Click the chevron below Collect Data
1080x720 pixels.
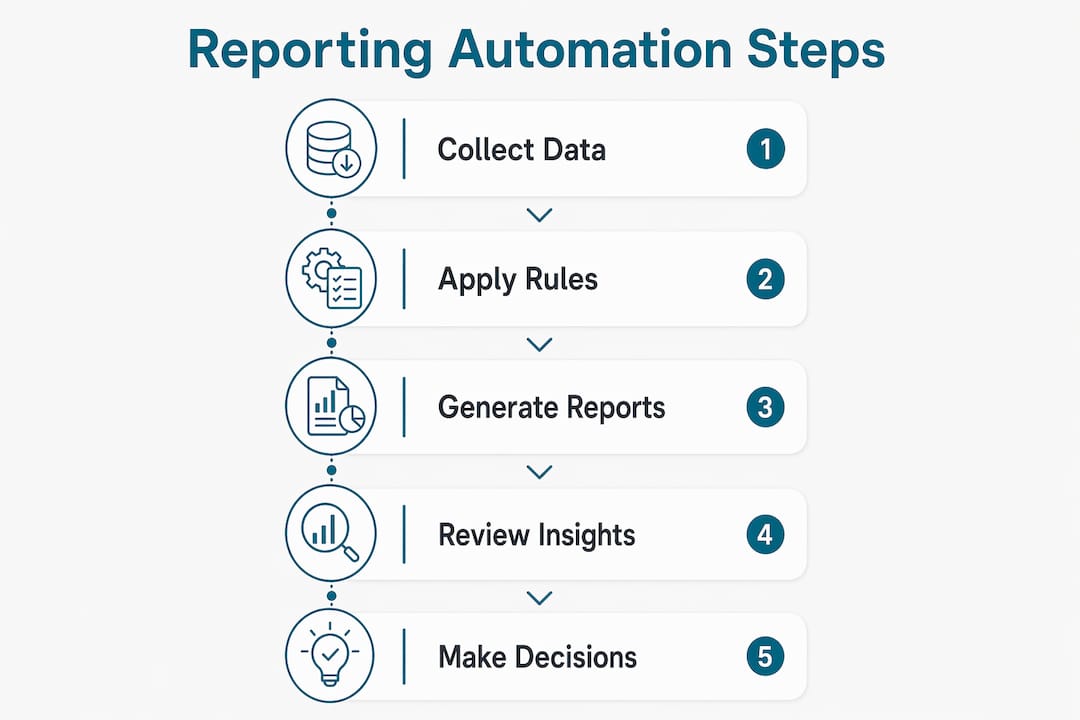pos(539,215)
